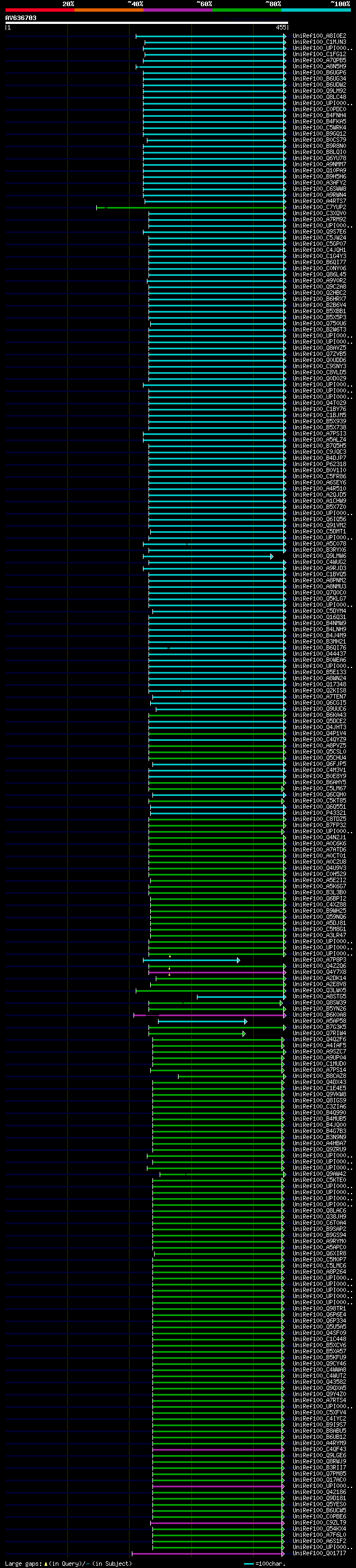The height and width of the screenshot is (1568, 356).
Task: Select the UniRef100_A3AFY2 label
Action: click(319, 182)
